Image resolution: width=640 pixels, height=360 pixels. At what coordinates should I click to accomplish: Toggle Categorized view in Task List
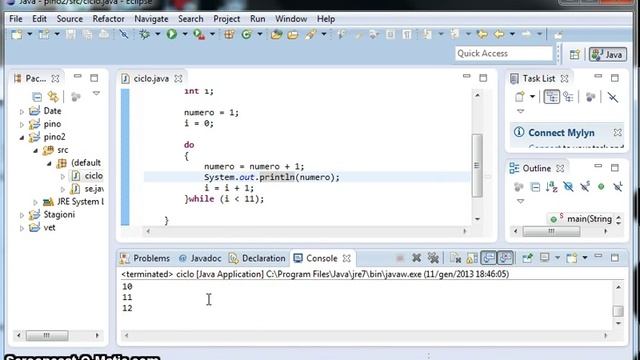coord(551,97)
